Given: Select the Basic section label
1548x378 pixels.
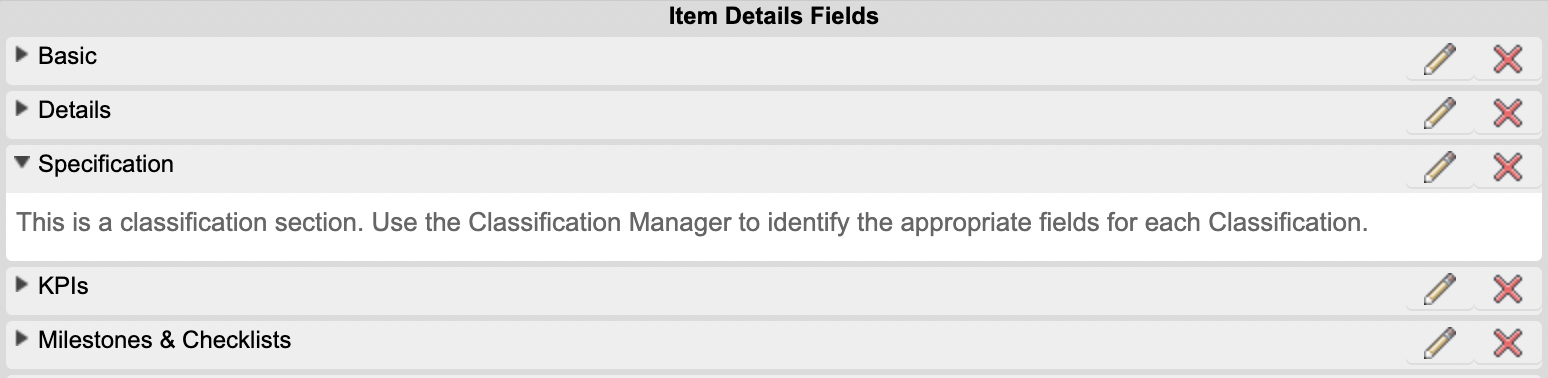Looking at the screenshot, I should tap(68, 56).
